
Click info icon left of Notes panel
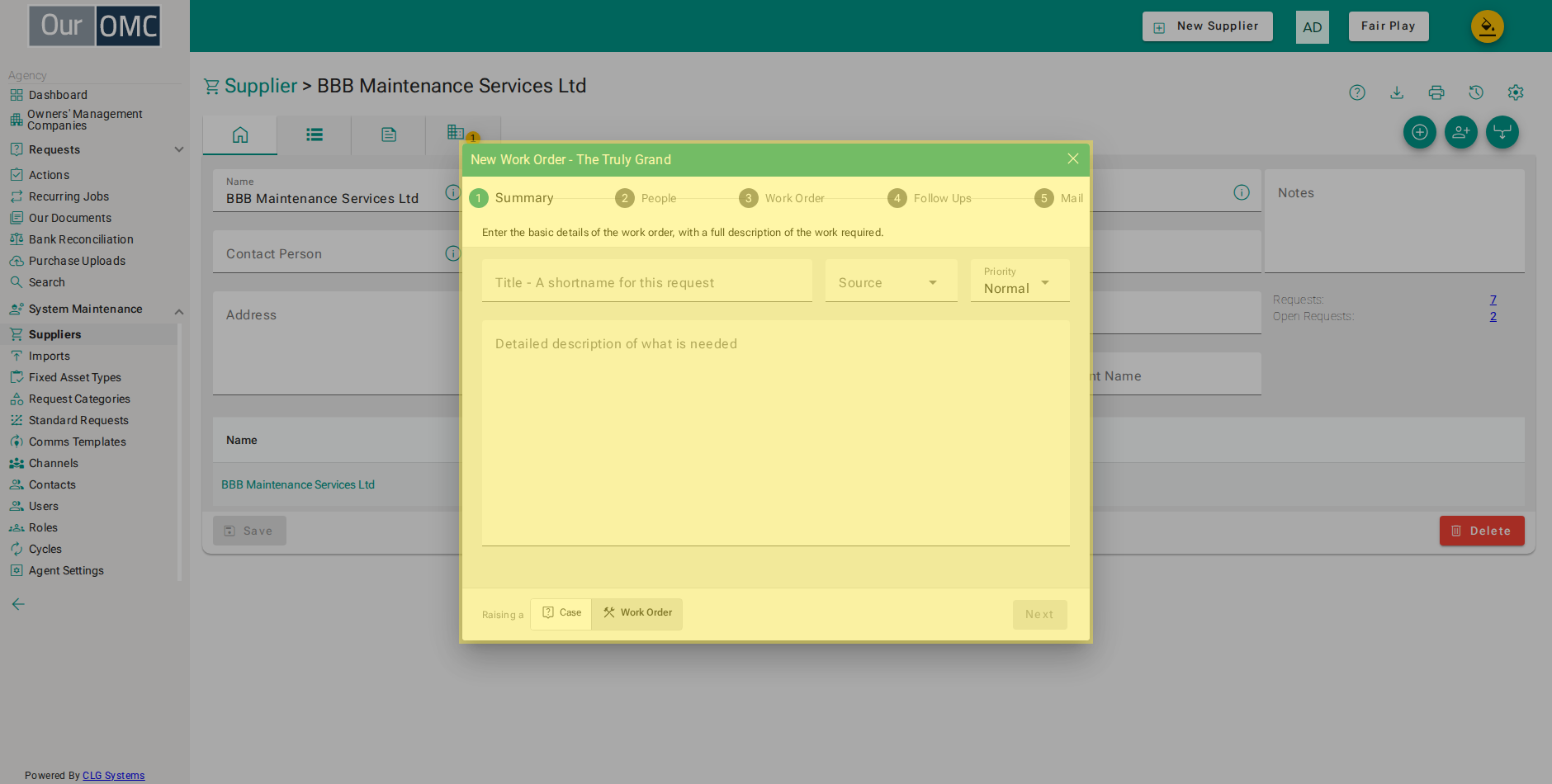(x=1242, y=192)
